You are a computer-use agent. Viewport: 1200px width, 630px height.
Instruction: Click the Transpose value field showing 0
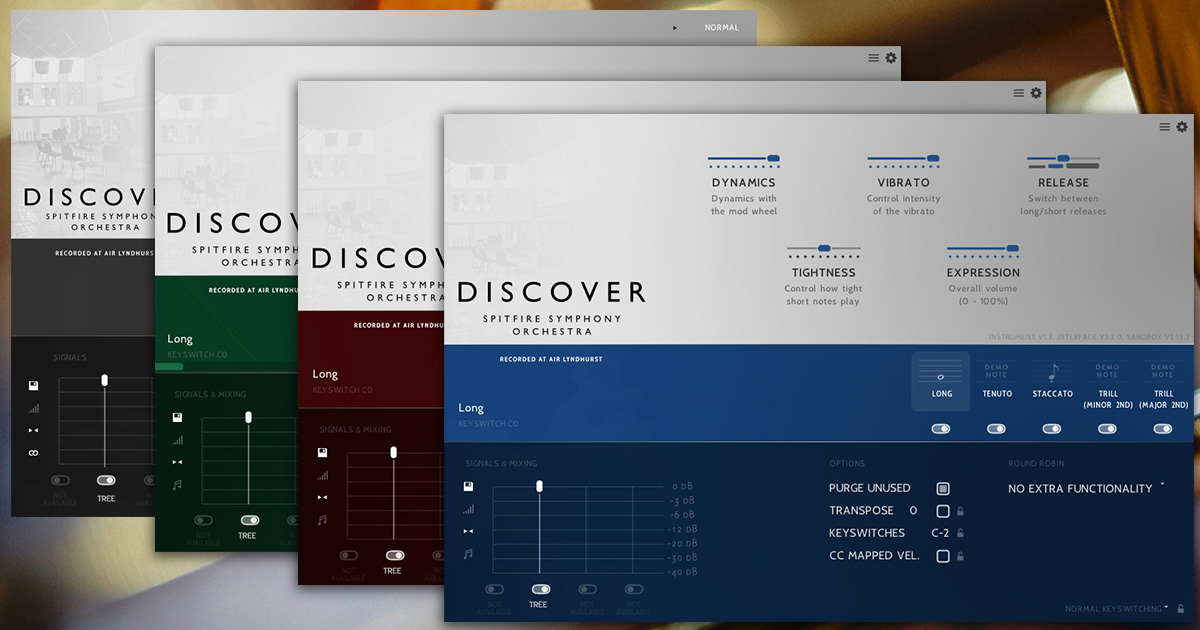pyautogui.click(x=913, y=511)
